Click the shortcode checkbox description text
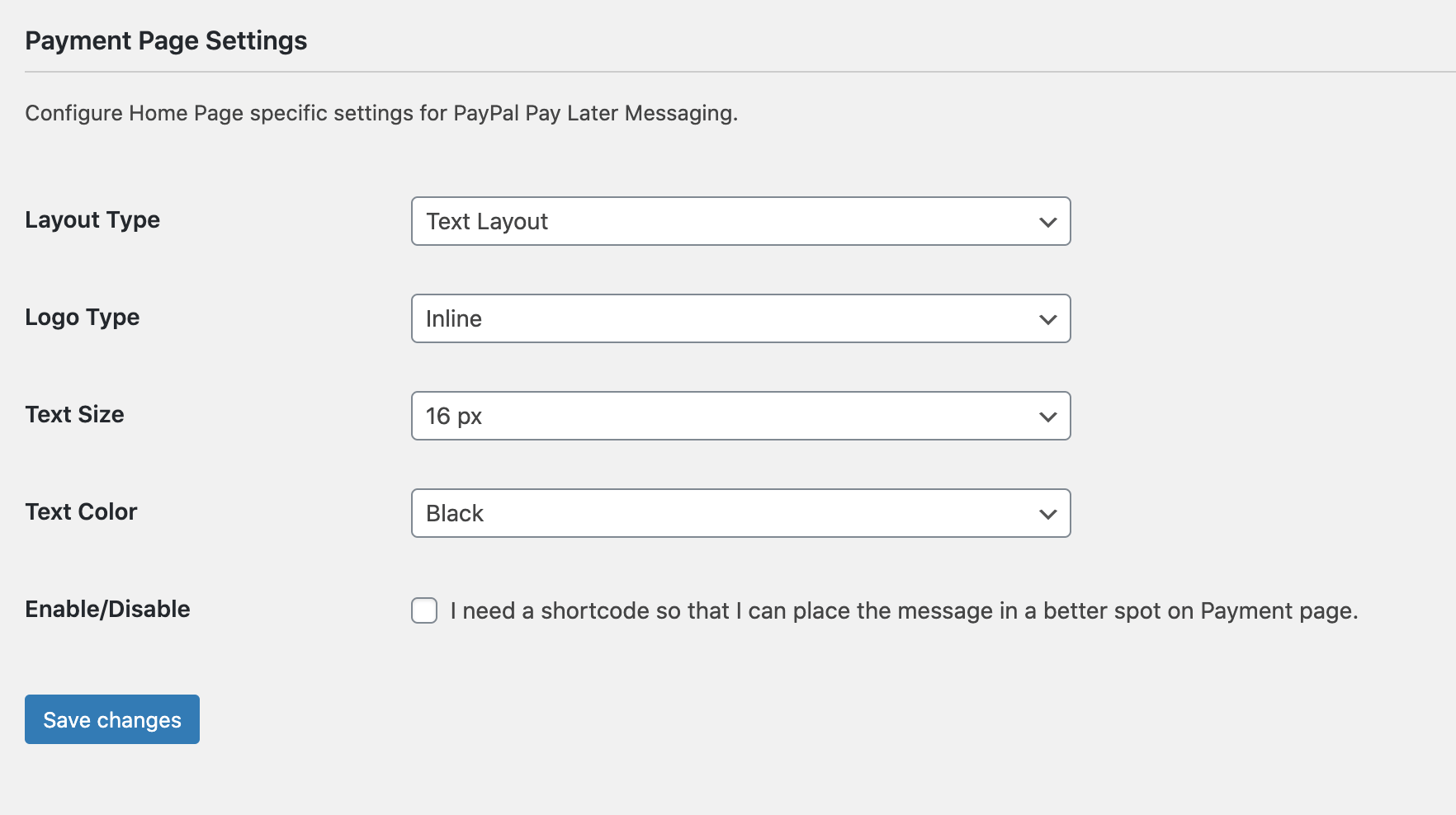Viewport: 1456px width, 815px height. (903, 610)
